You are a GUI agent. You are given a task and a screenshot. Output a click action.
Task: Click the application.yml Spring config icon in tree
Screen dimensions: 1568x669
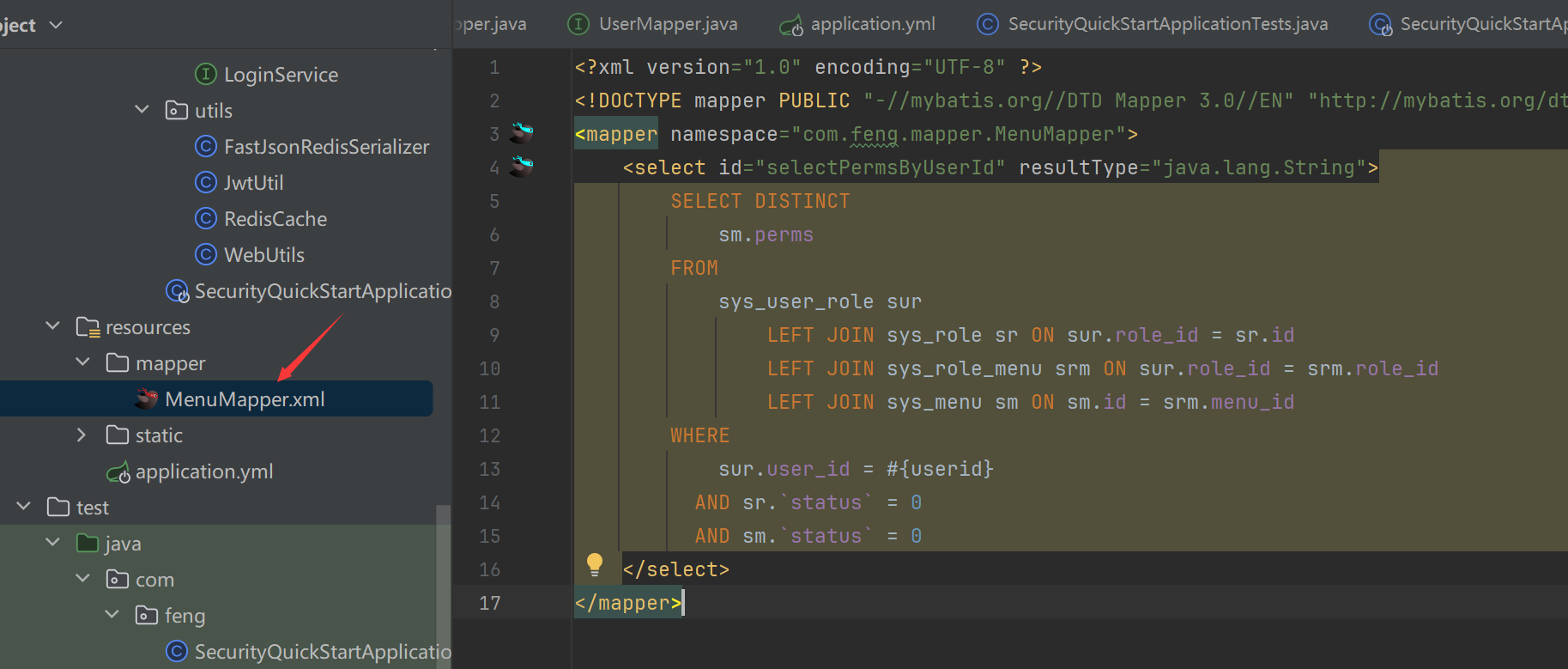118,472
